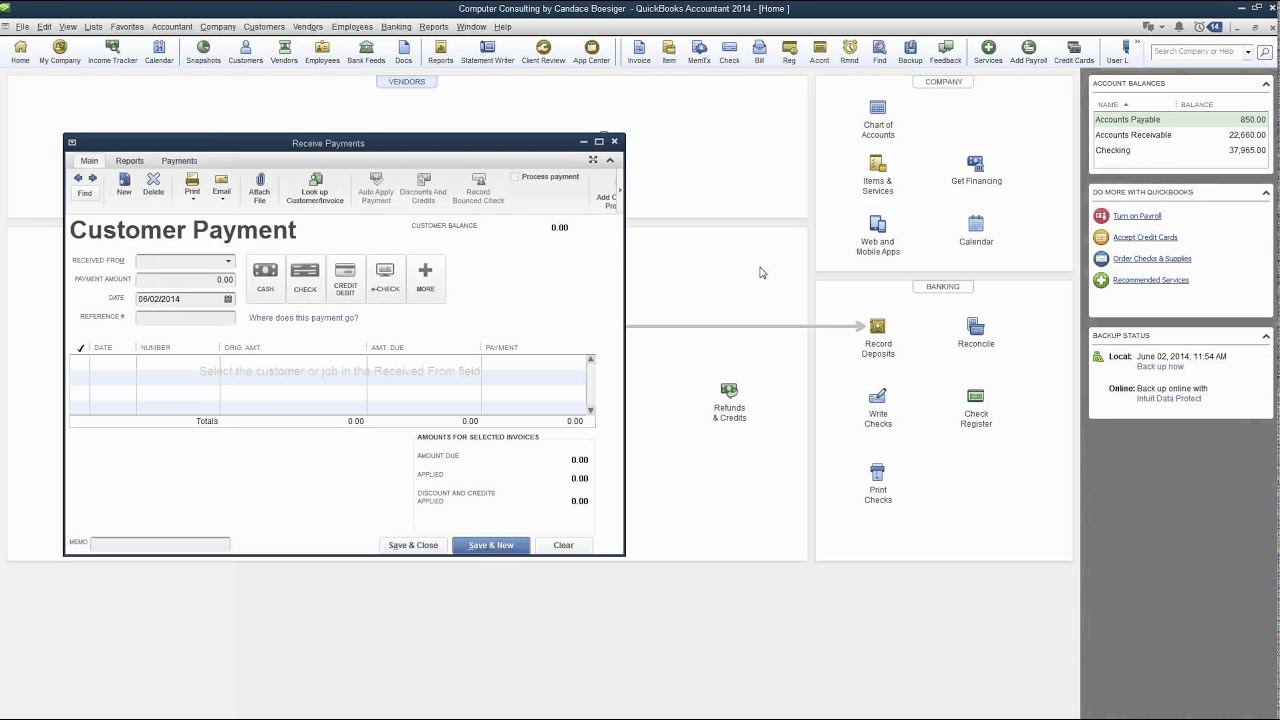Viewport: 1280px width, 720px height.
Task: Open Statement Writer tool
Action: [487, 52]
